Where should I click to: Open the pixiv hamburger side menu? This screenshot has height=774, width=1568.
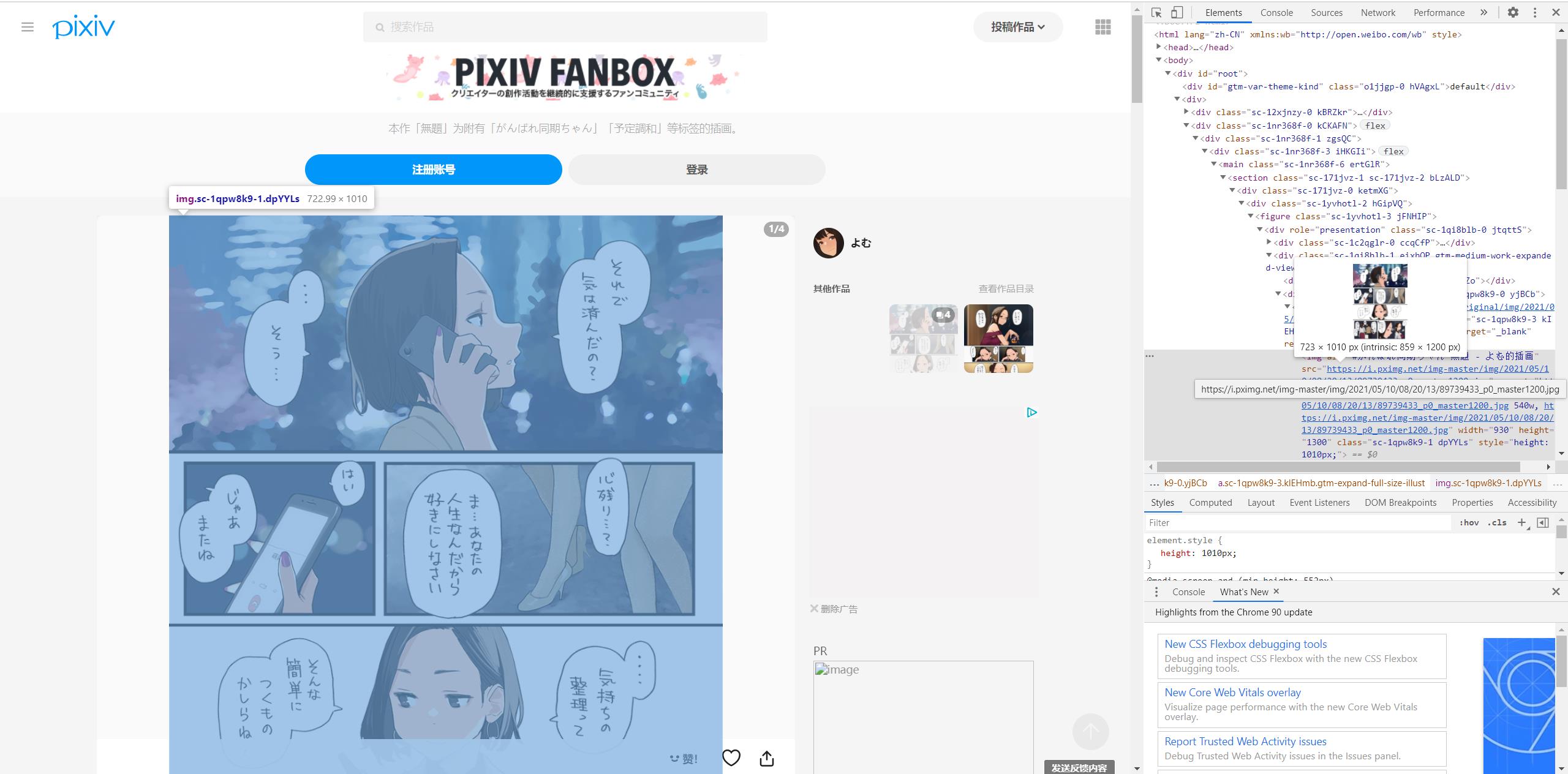28,27
